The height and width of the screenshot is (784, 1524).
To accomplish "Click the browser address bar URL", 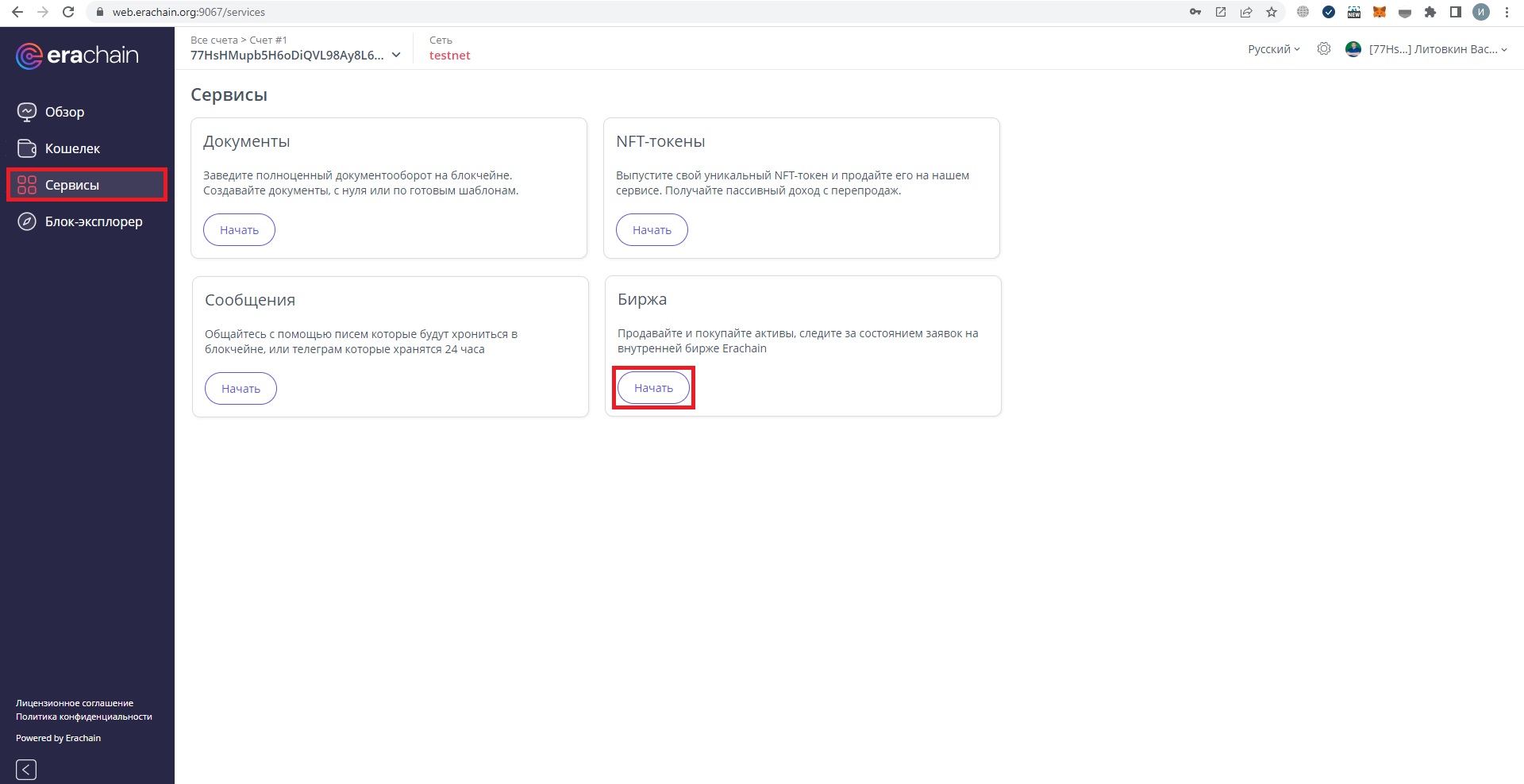I will [189, 12].
